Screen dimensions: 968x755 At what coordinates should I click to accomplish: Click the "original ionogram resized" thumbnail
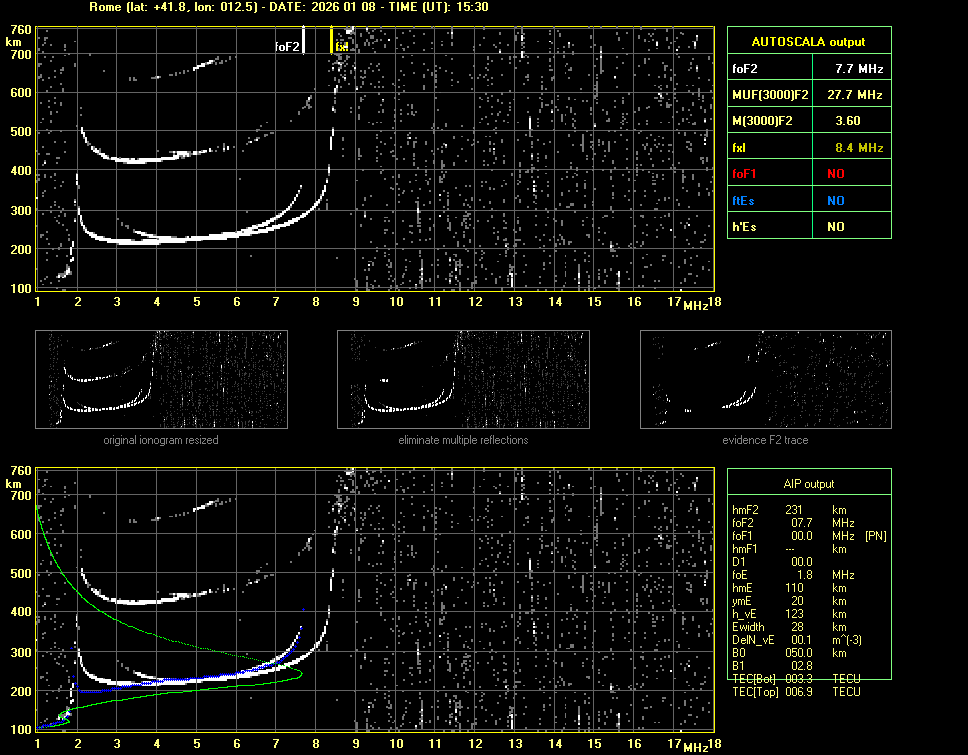click(161, 379)
